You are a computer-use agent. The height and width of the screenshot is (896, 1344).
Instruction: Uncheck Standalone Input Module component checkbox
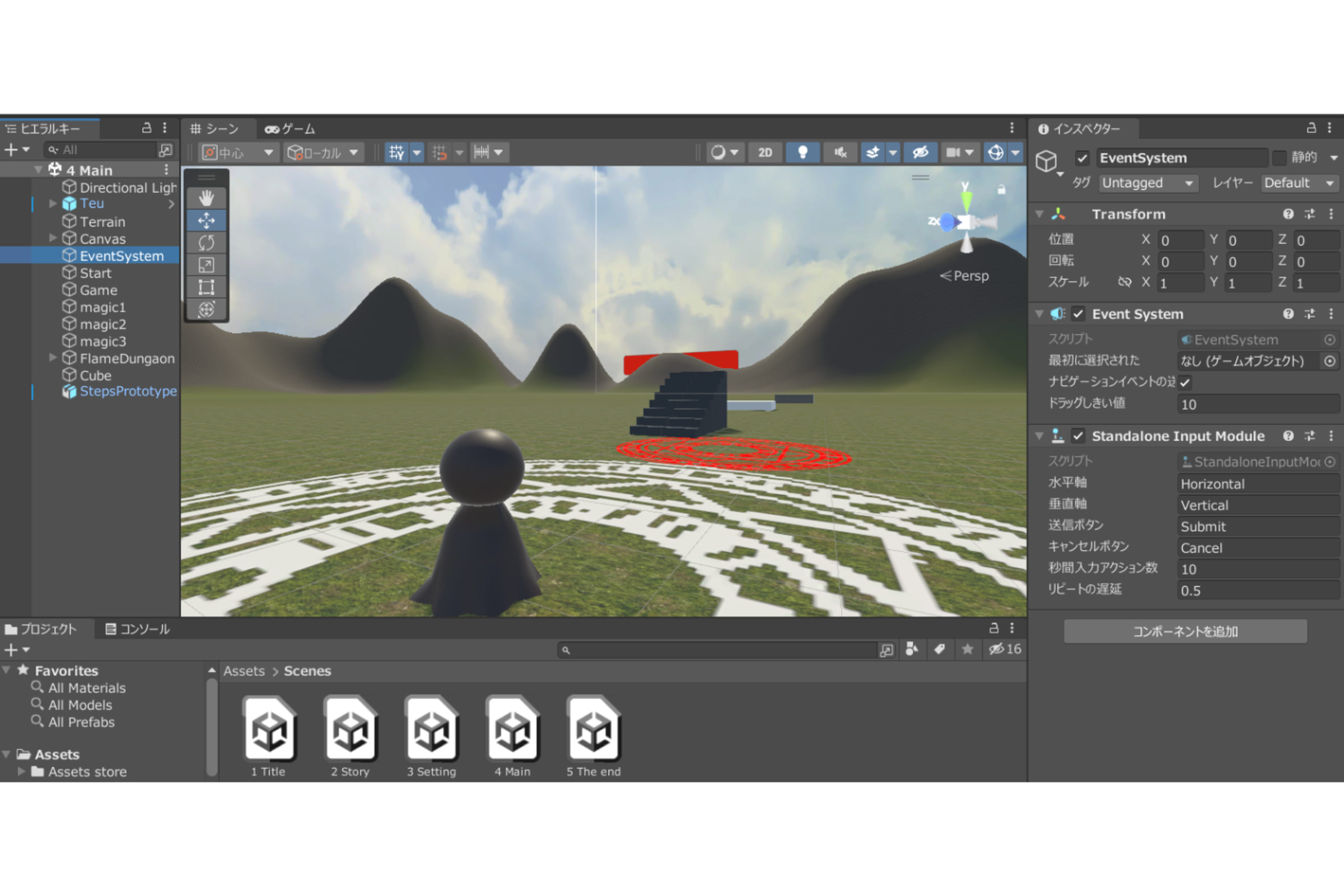pos(1077,436)
